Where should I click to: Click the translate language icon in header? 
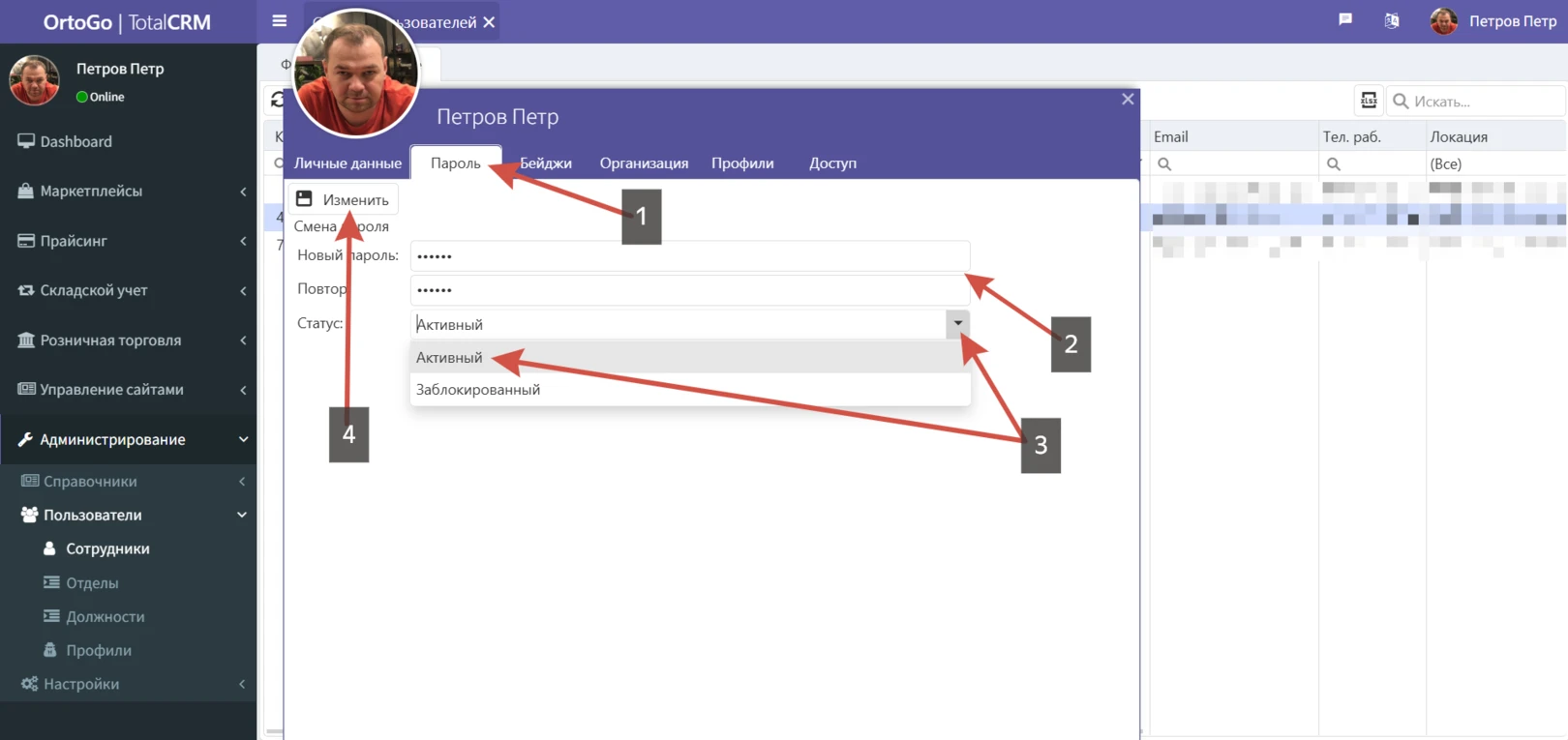point(1391,20)
